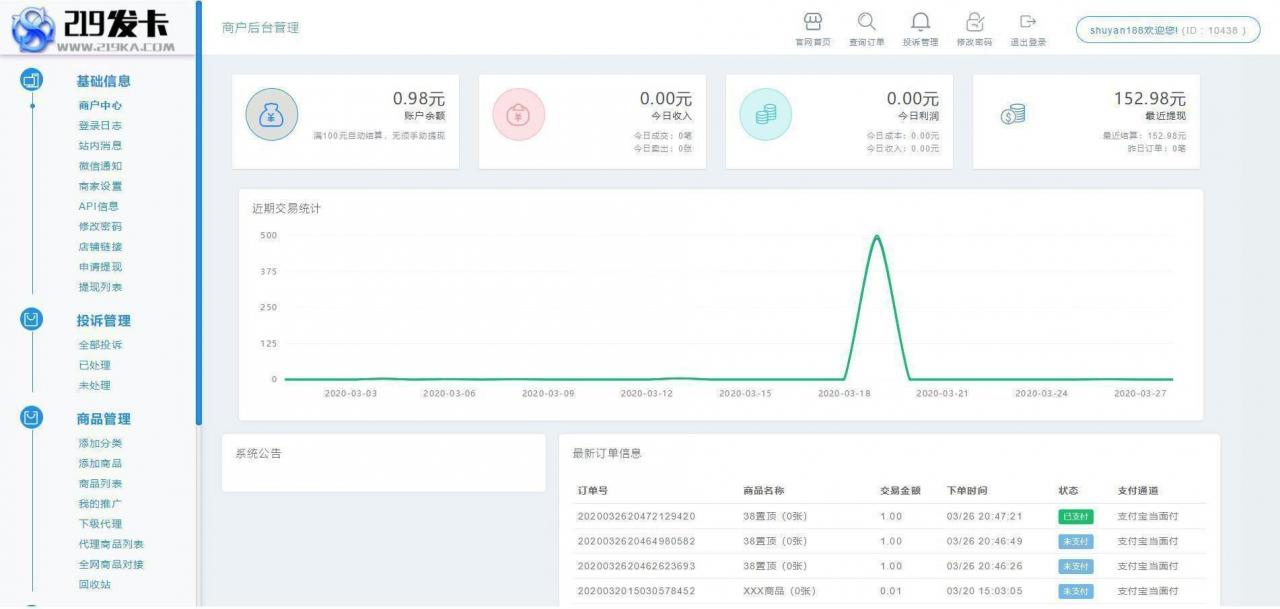Open 代理商品列表 in the sidebar
Screen dimensions: 1280x609
point(111,544)
